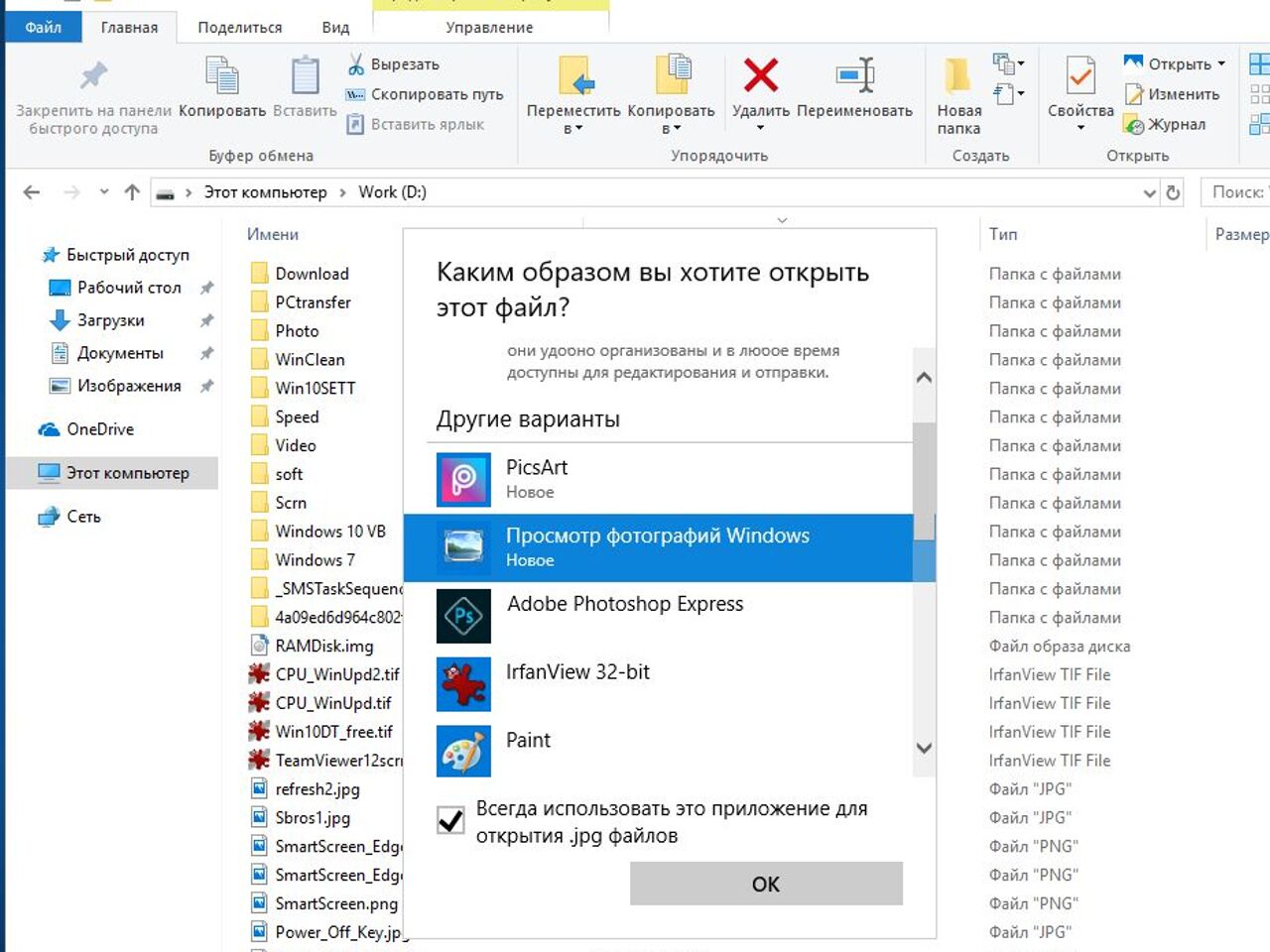Screen dimensions: 1270x952
Task: Select Изображения in Quick access
Action: [x=129, y=386]
